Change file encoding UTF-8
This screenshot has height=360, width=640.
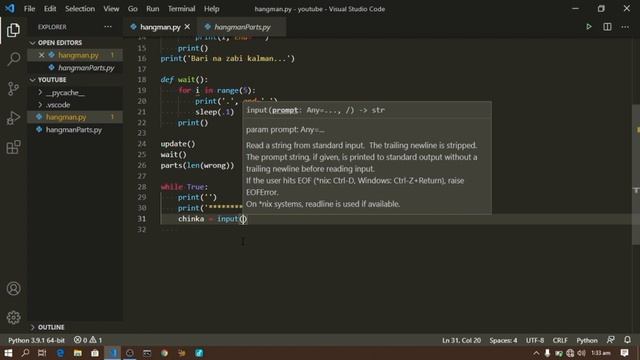535,340
